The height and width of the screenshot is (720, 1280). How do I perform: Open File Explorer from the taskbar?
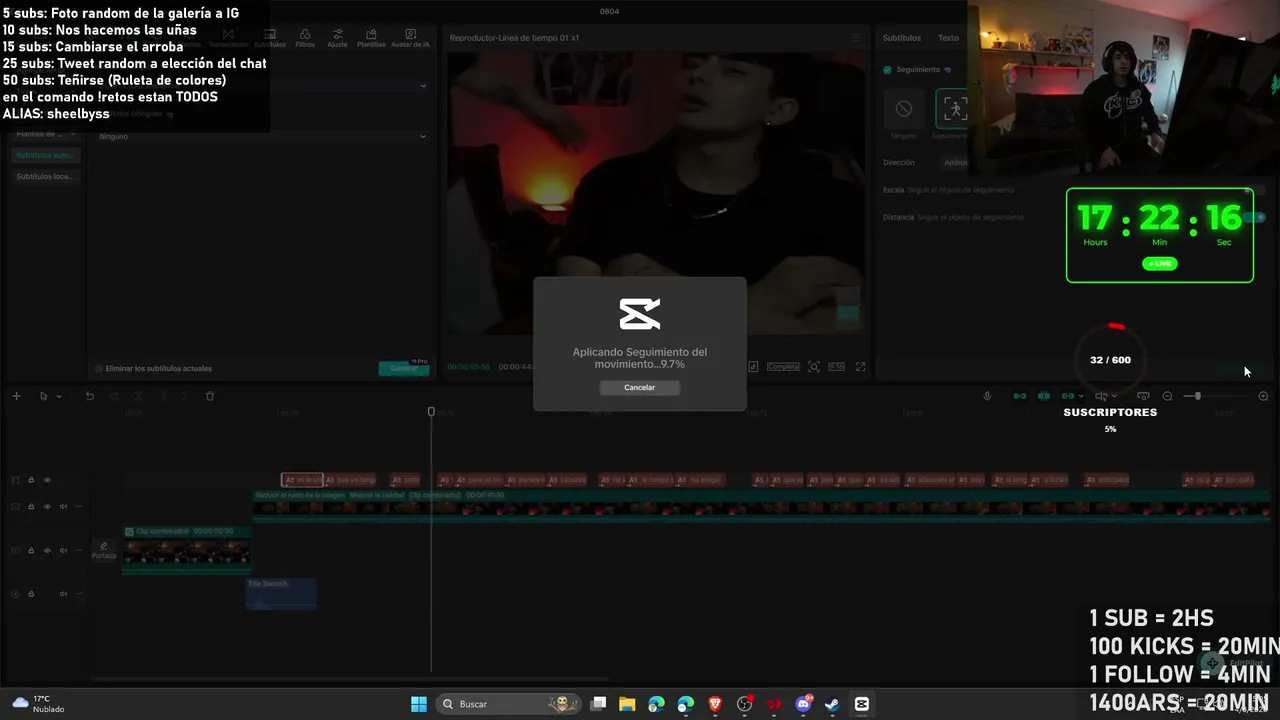(x=627, y=704)
